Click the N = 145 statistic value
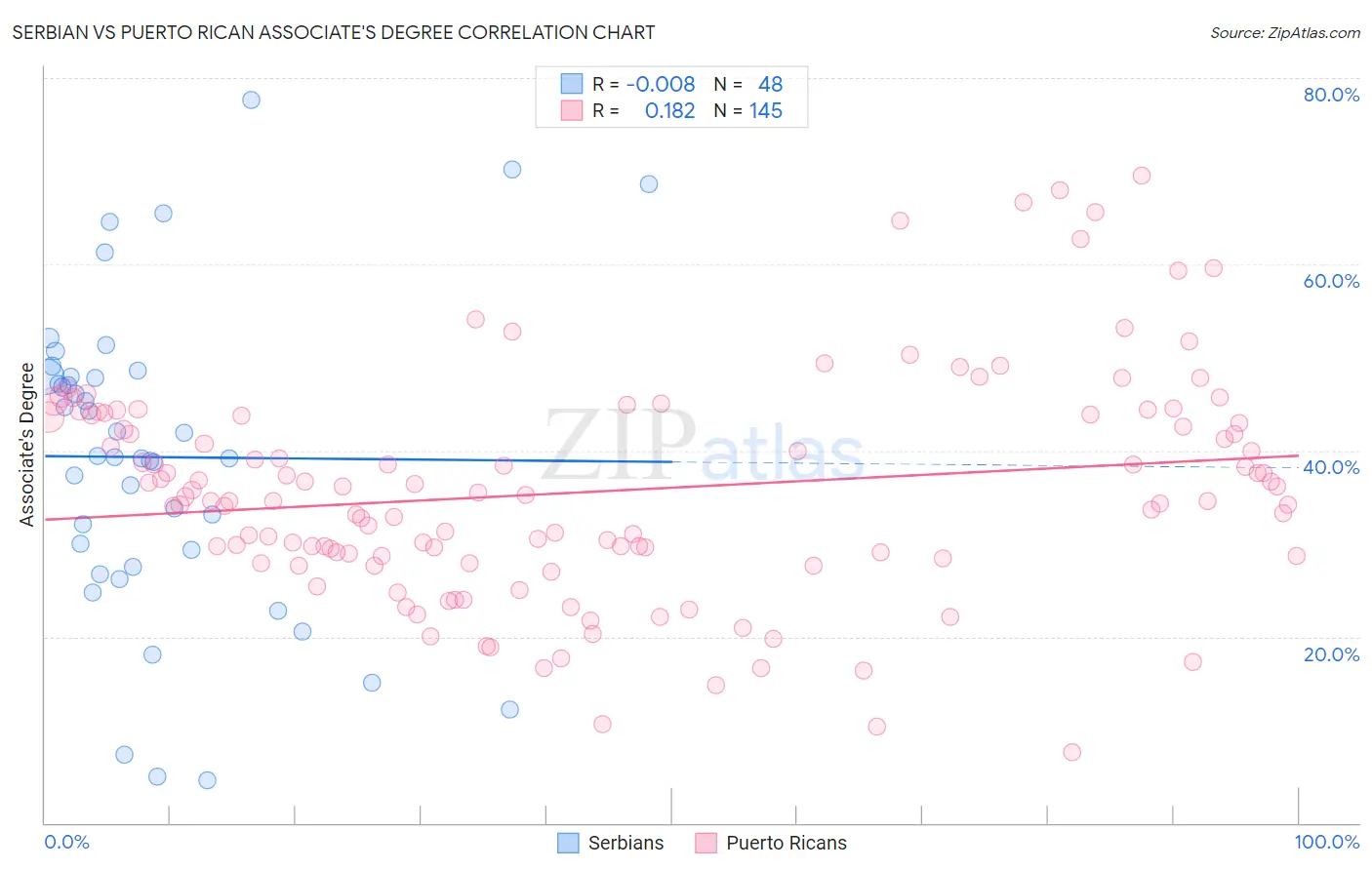The image size is (1372, 870). click(748, 110)
